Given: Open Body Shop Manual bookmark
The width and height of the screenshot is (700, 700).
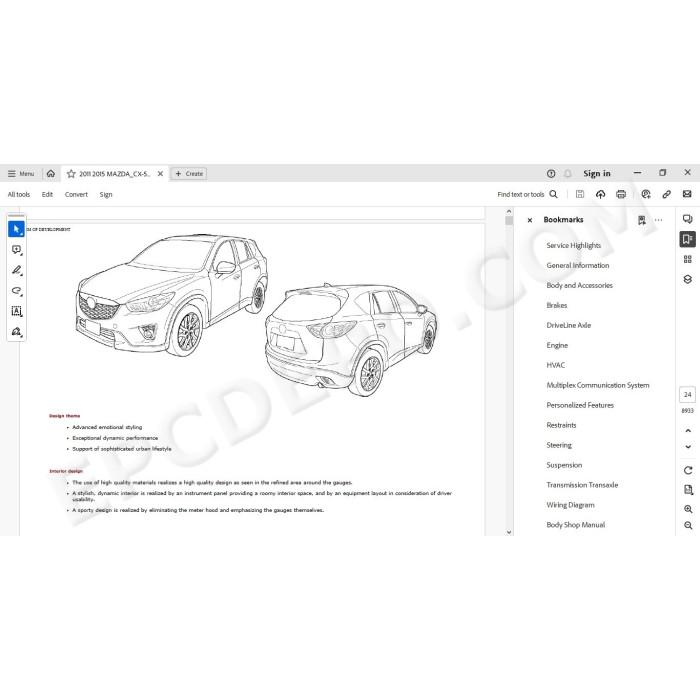Looking at the screenshot, I should click(x=575, y=525).
